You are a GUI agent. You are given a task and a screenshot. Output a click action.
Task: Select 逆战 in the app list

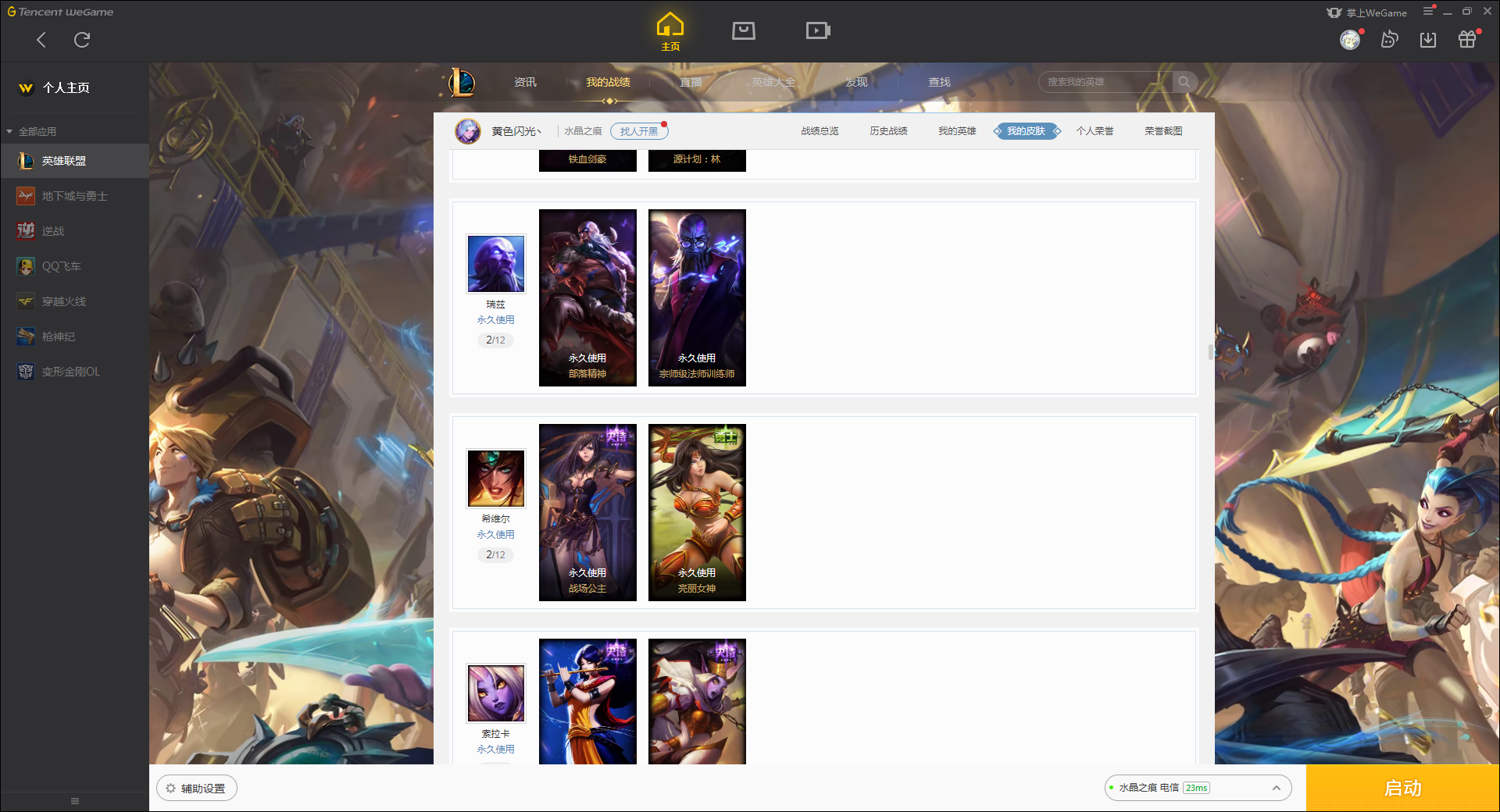[74, 231]
